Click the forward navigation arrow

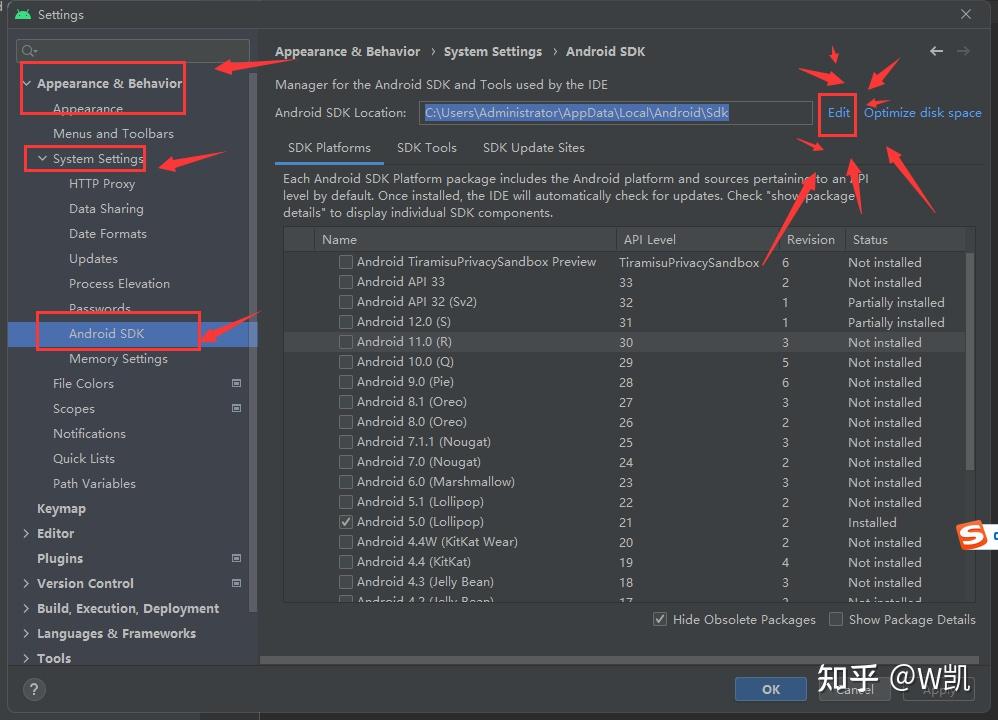click(964, 50)
